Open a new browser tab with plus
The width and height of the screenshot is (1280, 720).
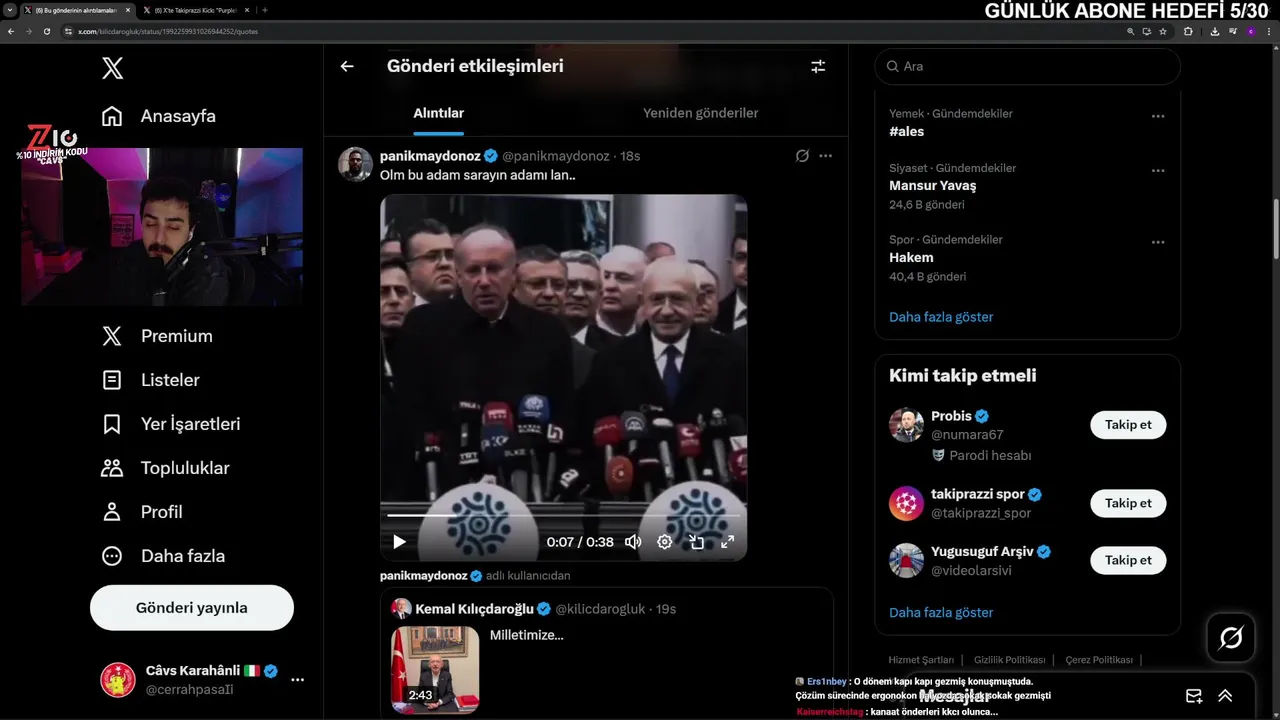(x=265, y=10)
